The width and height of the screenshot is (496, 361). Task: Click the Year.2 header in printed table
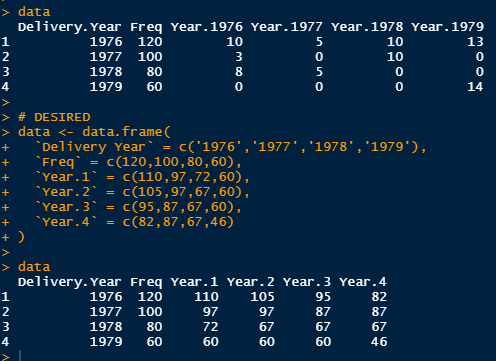pos(251,282)
